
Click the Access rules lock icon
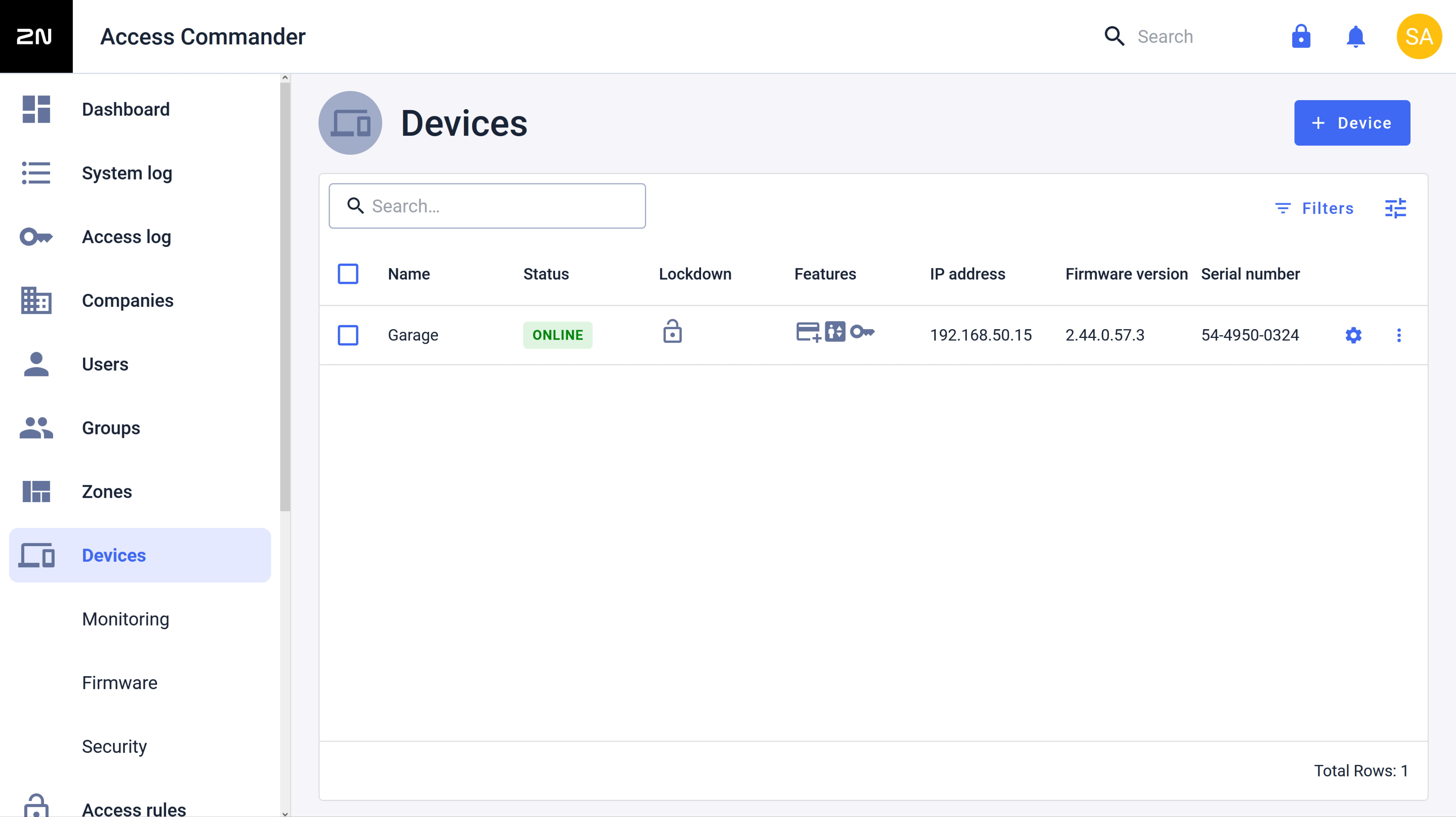click(36, 806)
